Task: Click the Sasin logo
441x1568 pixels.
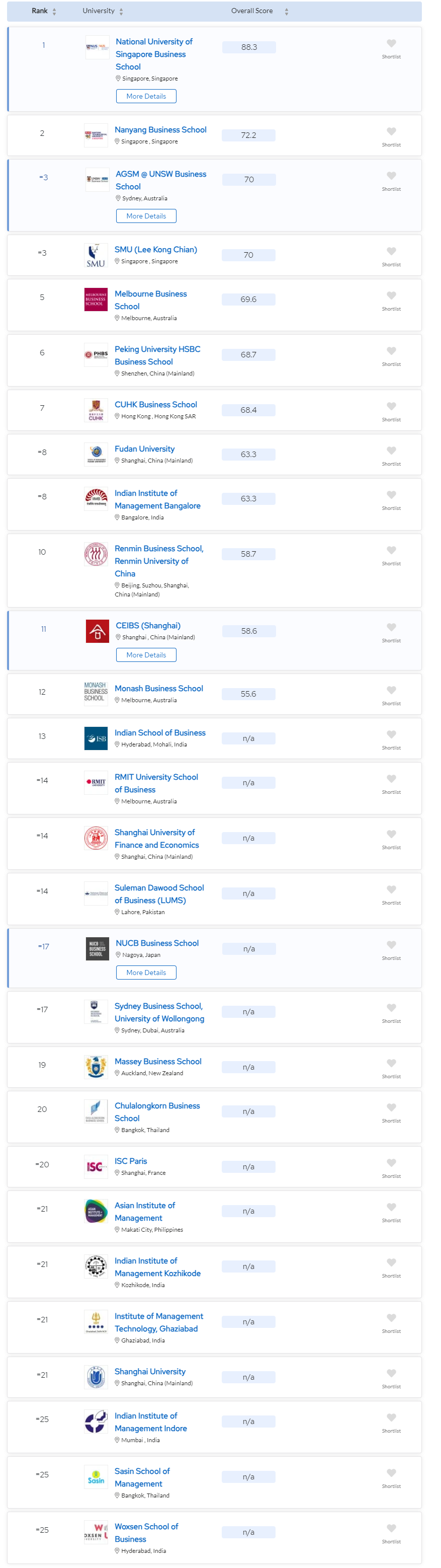Action: point(96,1477)
